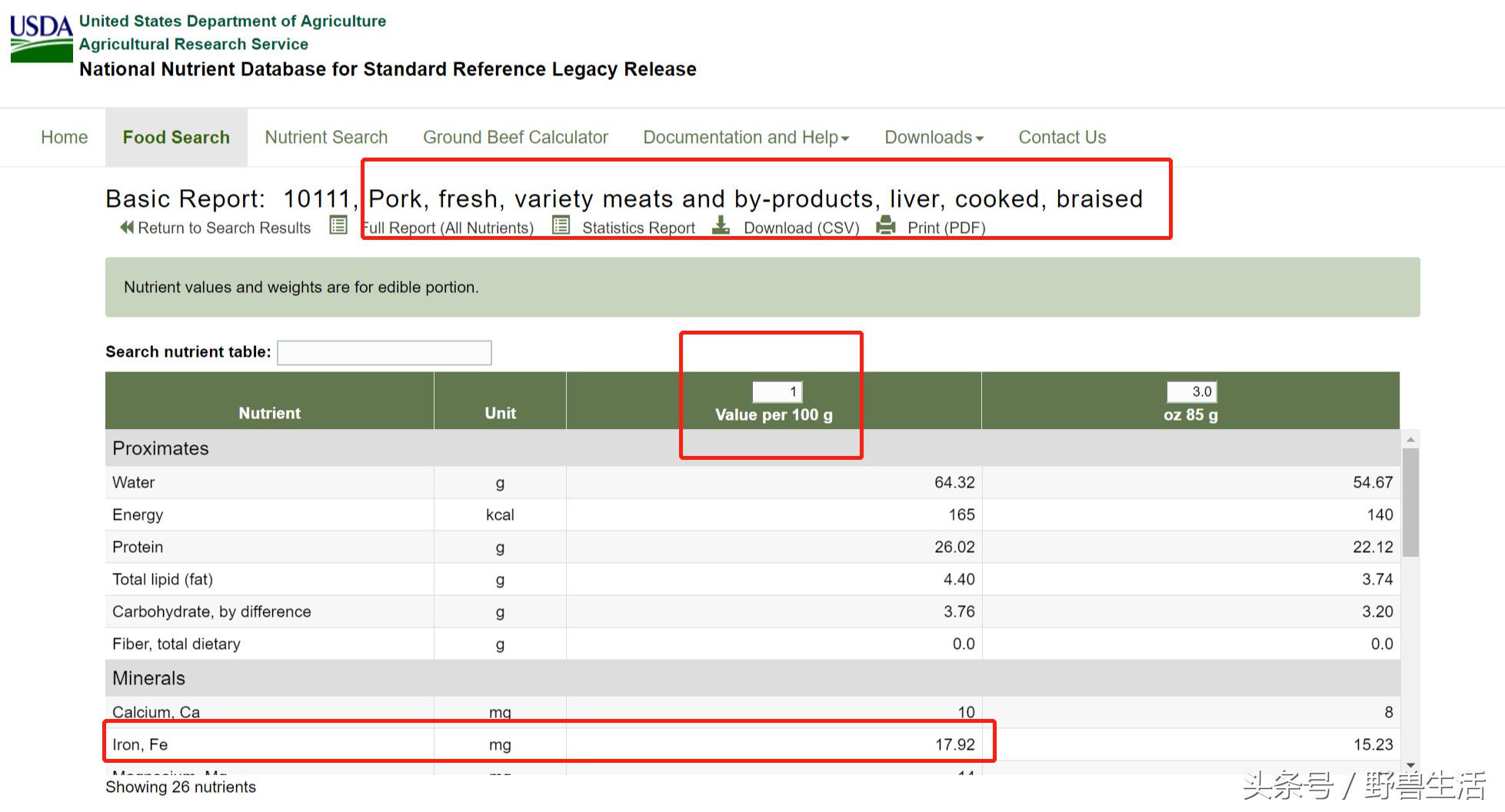Click the Download CSV arrow icon
This screenshot has width=1505, height=812.
click(x=721, y=225)
